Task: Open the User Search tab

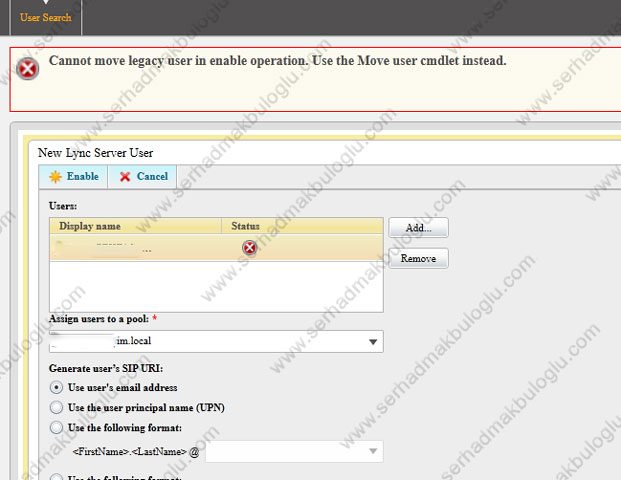Action: (46, 17)
